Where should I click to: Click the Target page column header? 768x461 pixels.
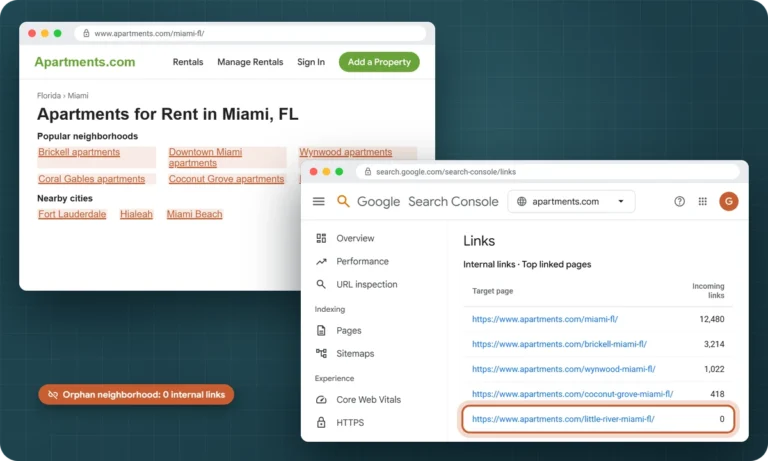coord(492,291)
